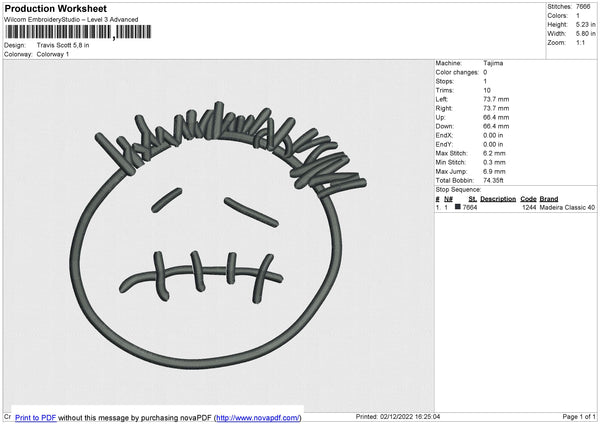Open the 'Print to PDF' link
Screen dimensions: 600x424
[36, 417]
